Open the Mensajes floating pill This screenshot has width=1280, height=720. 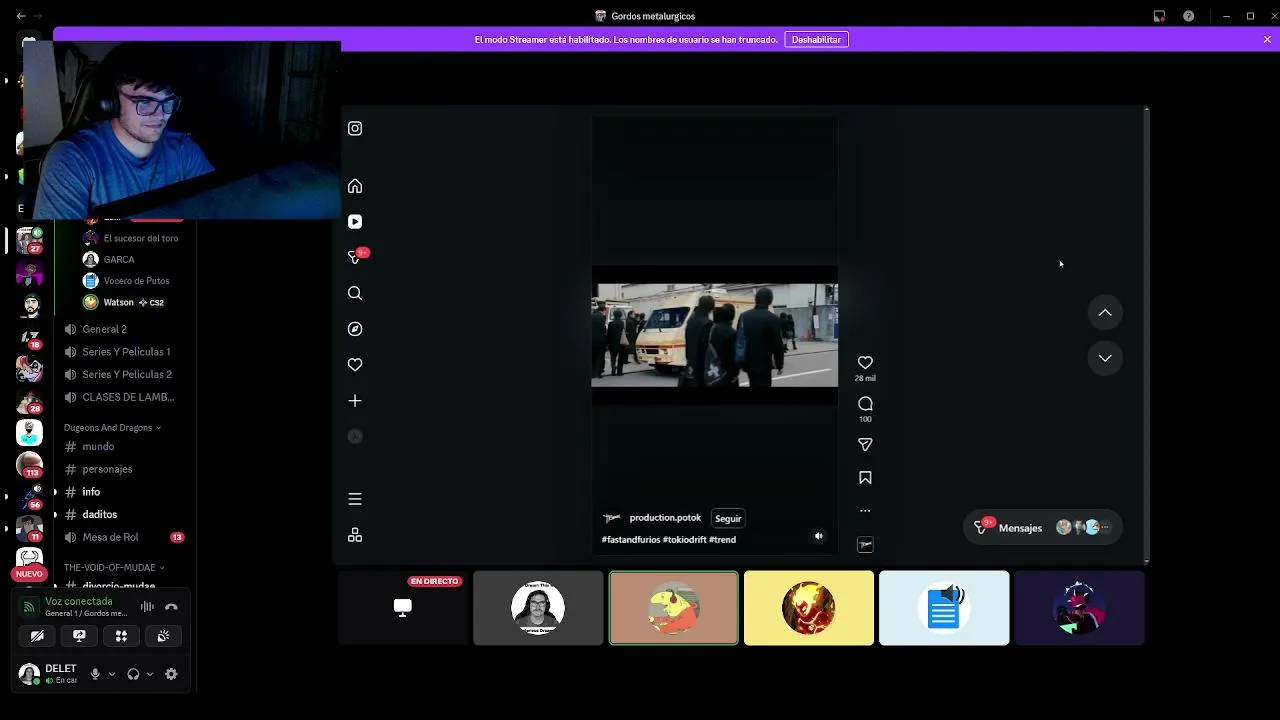click(1043, 527)
